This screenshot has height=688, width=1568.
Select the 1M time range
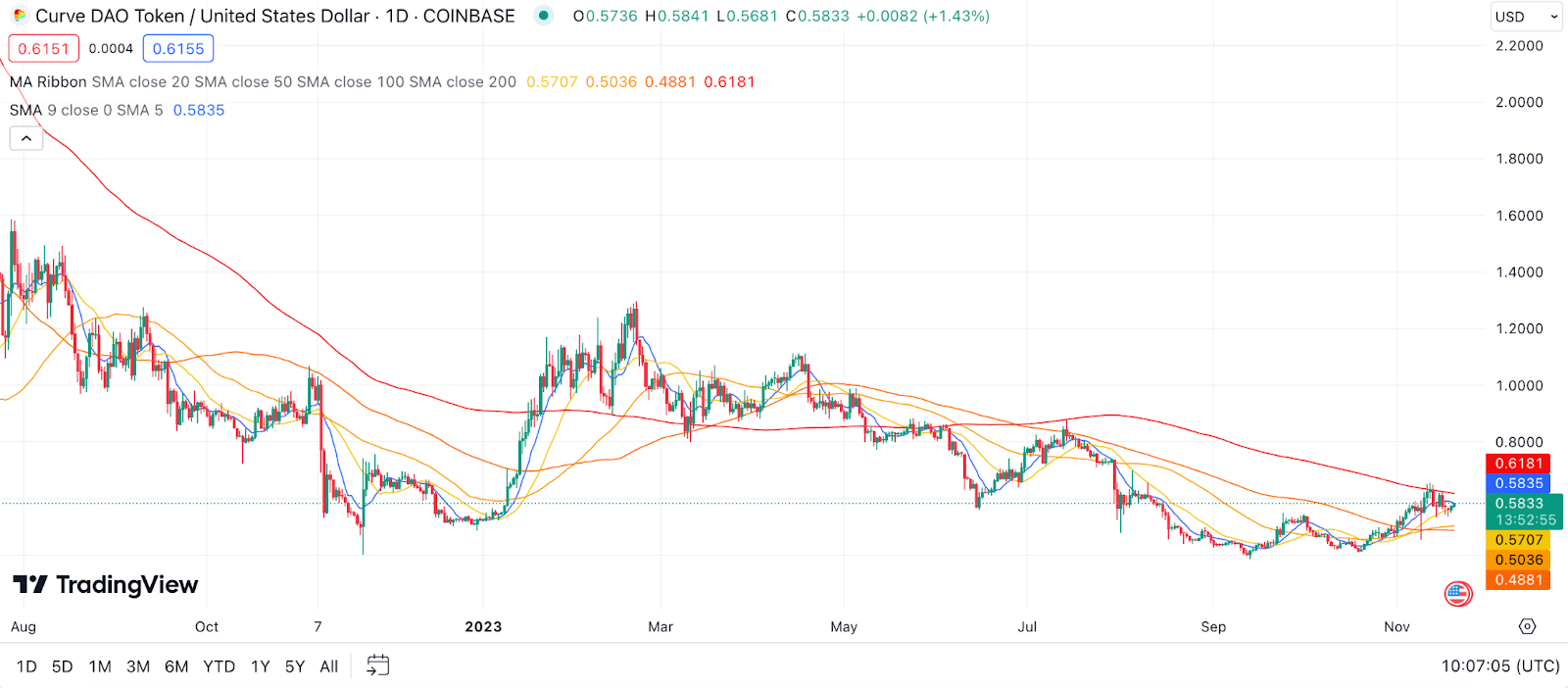click(100, 666)
